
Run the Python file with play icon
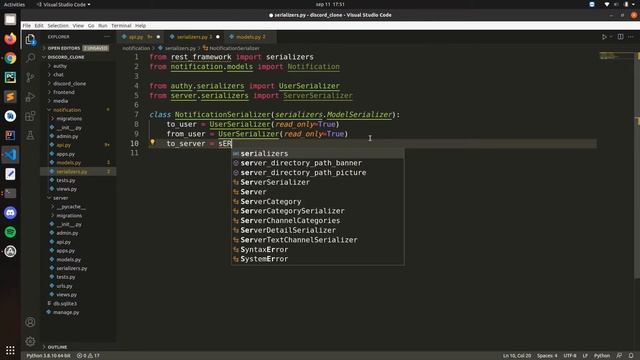click(604, 37)
